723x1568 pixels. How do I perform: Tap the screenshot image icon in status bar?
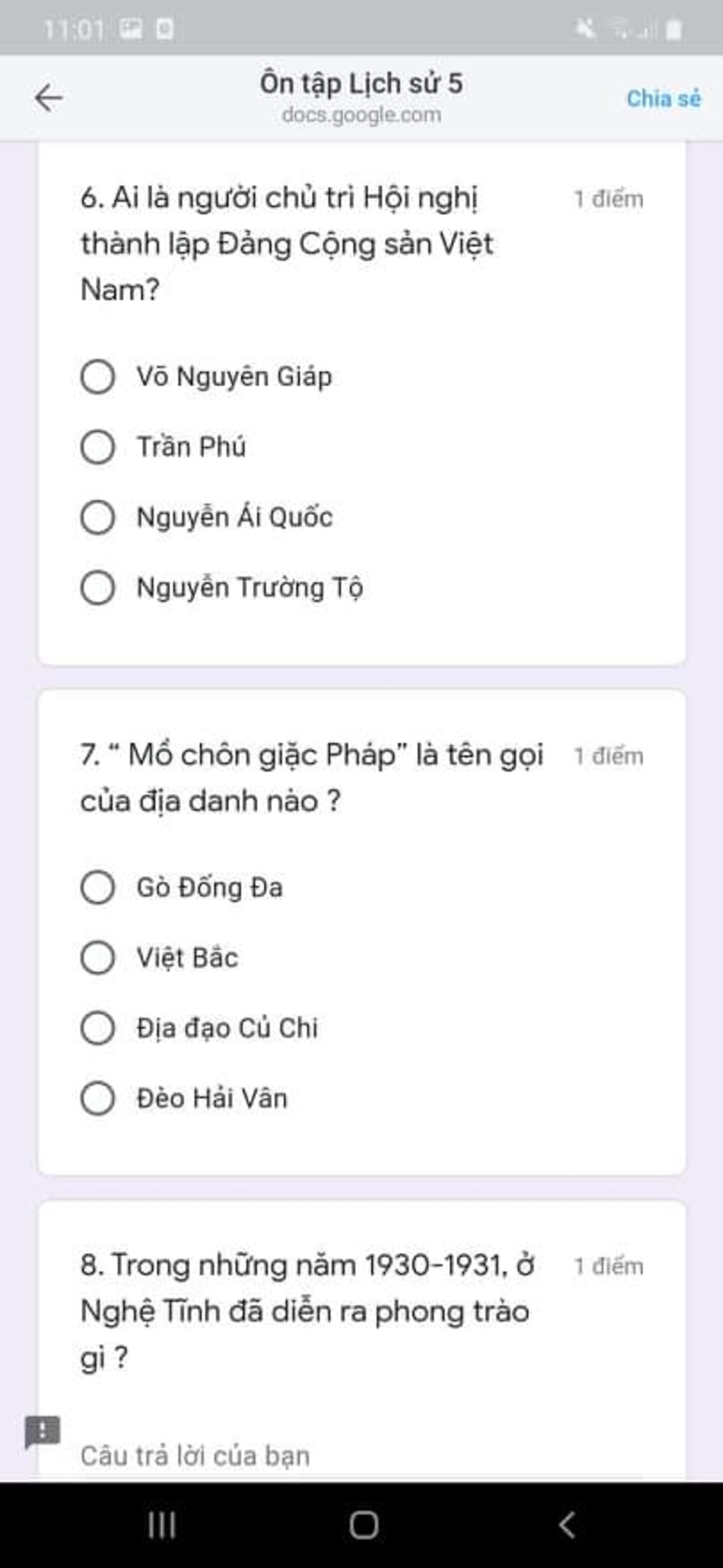(x=131, y=29)
